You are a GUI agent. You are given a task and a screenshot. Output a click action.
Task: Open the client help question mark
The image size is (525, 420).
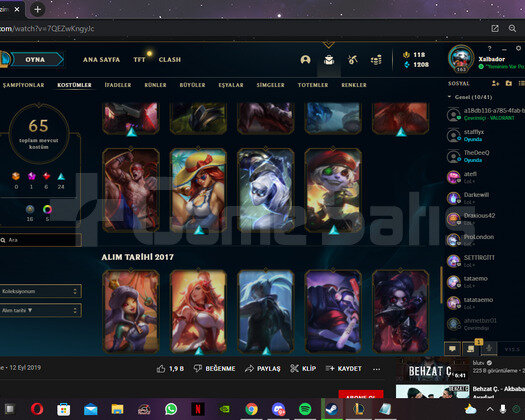tap(490, 49)
